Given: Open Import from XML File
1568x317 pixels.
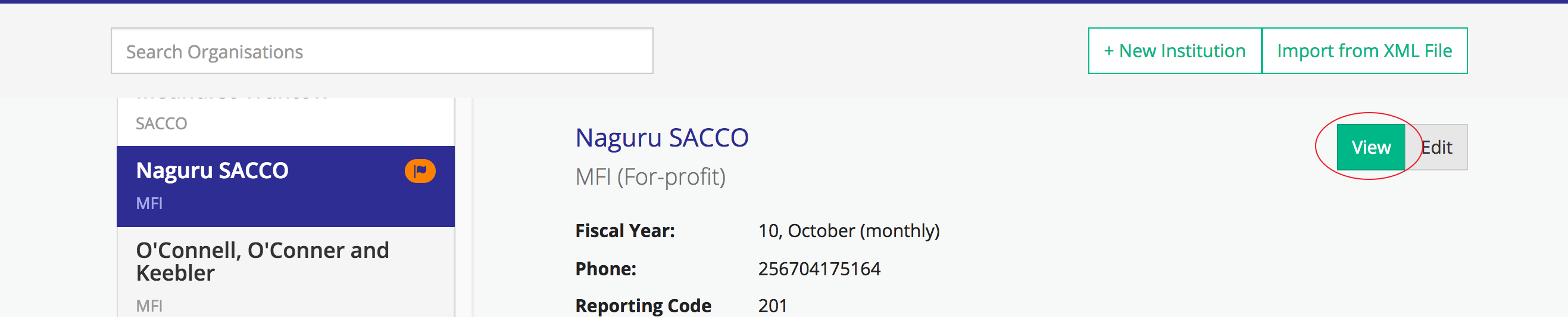Looking at the screenshot, I should [1363, 51].
